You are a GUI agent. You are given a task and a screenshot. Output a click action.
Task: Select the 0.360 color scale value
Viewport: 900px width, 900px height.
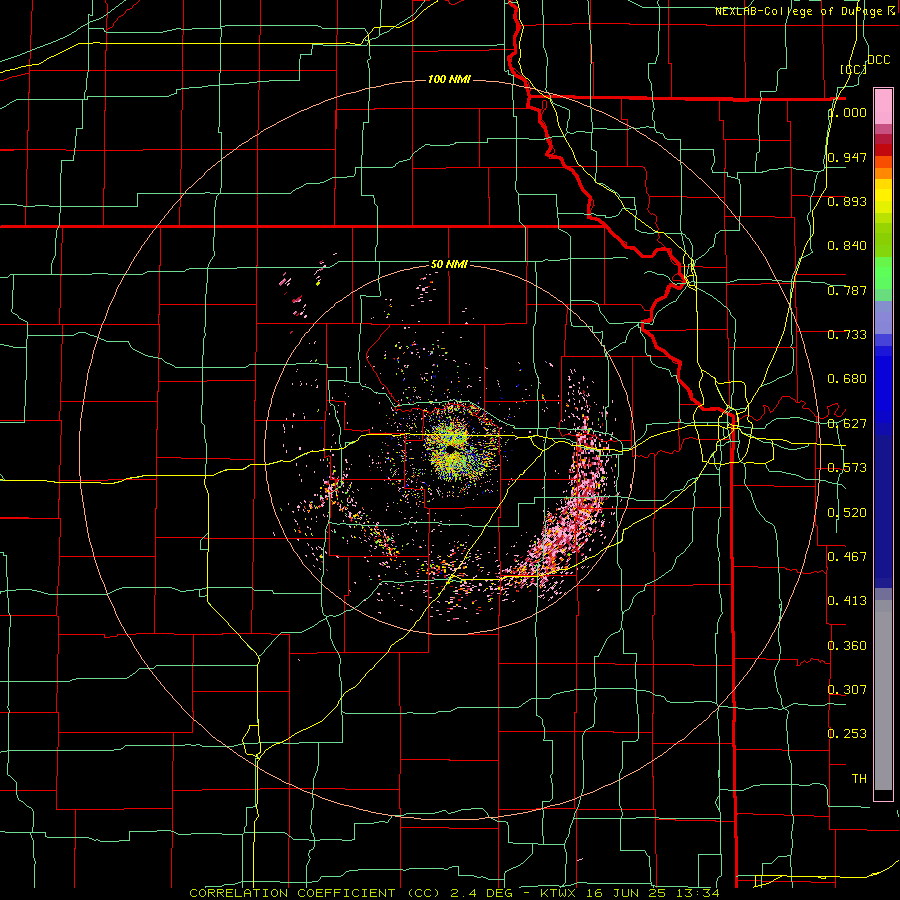pyautogui.click(x=847, y=646)
